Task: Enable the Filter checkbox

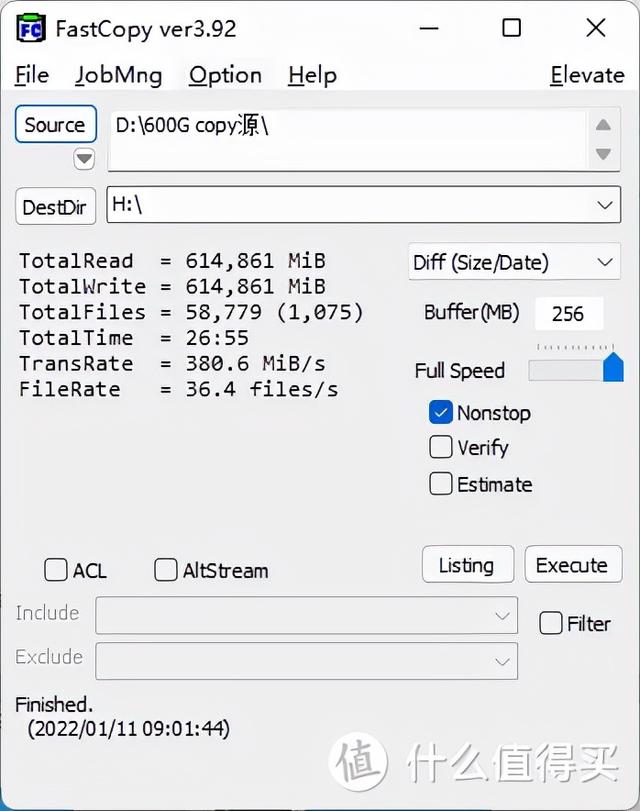Action: tap(550, 623)
